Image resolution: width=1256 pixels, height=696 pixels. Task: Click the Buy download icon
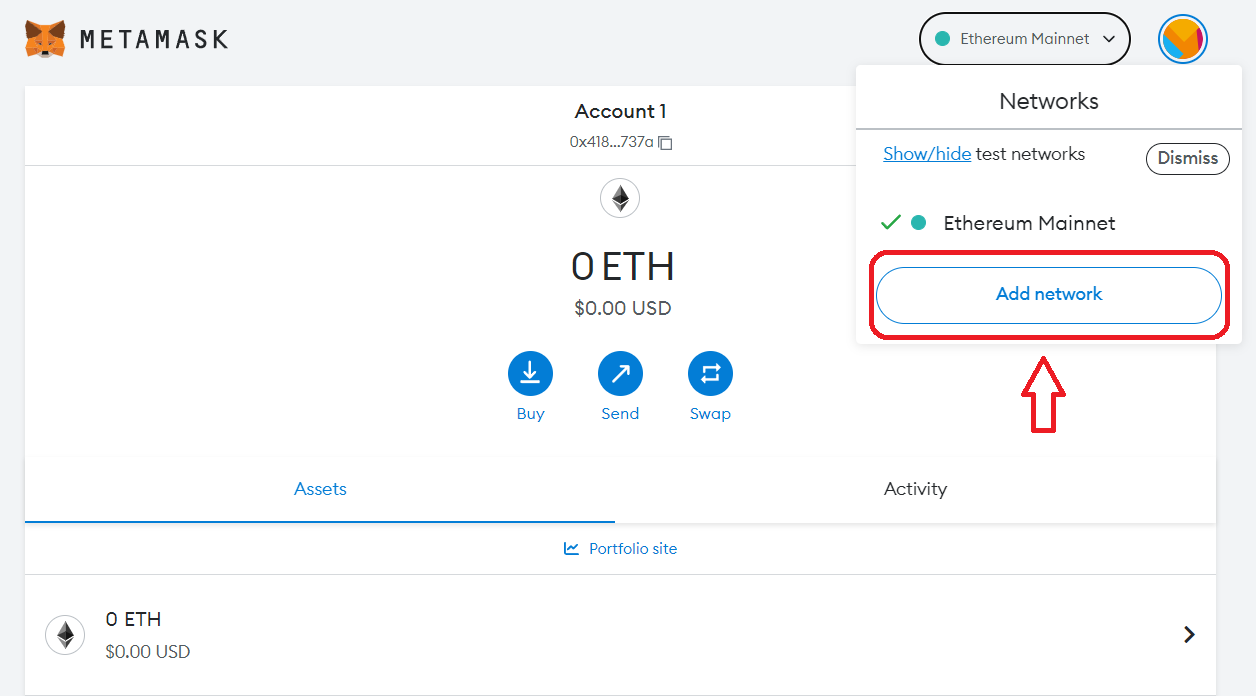[x=530, y=374]
